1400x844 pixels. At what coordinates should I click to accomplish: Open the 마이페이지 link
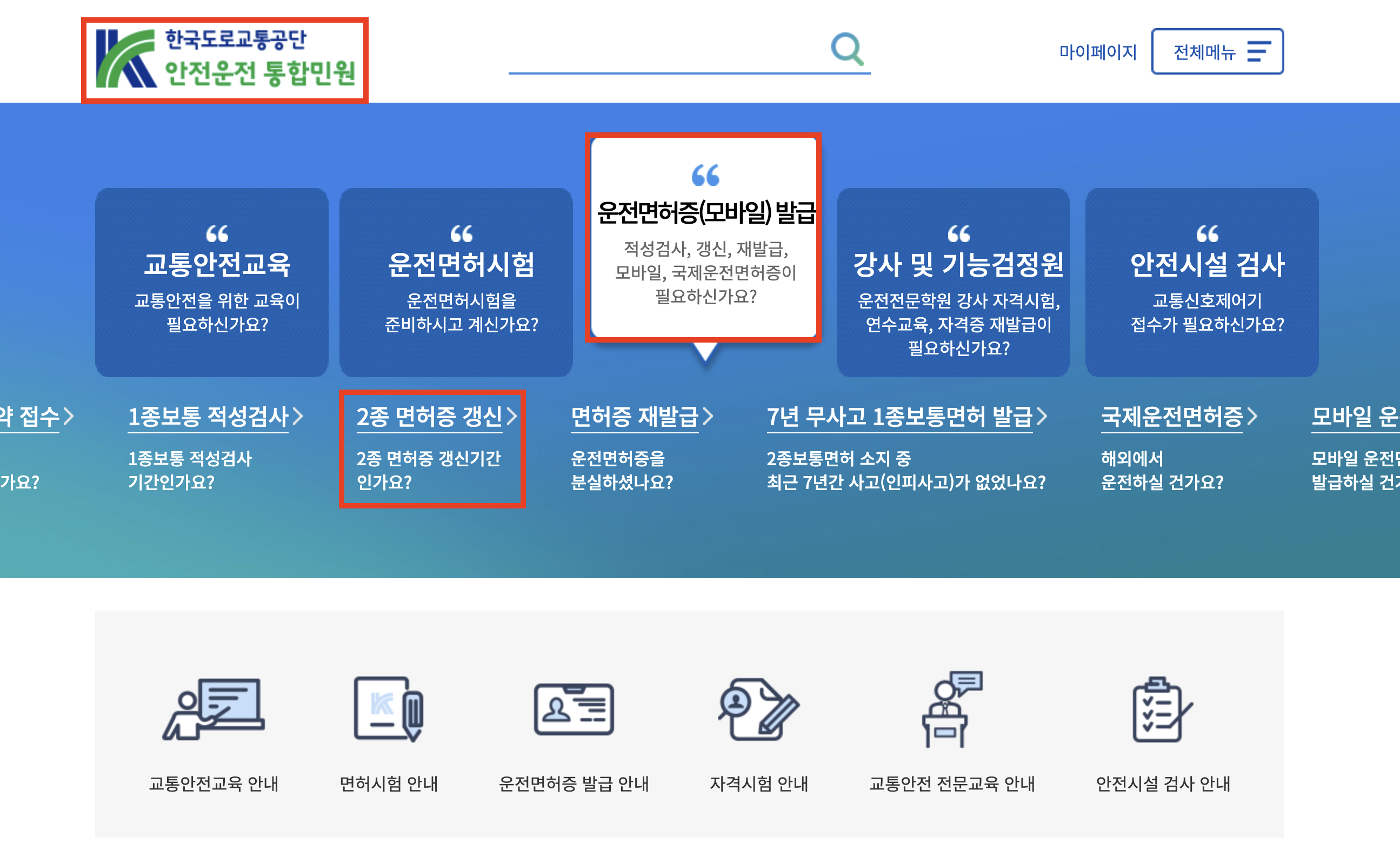[1098, 52]
